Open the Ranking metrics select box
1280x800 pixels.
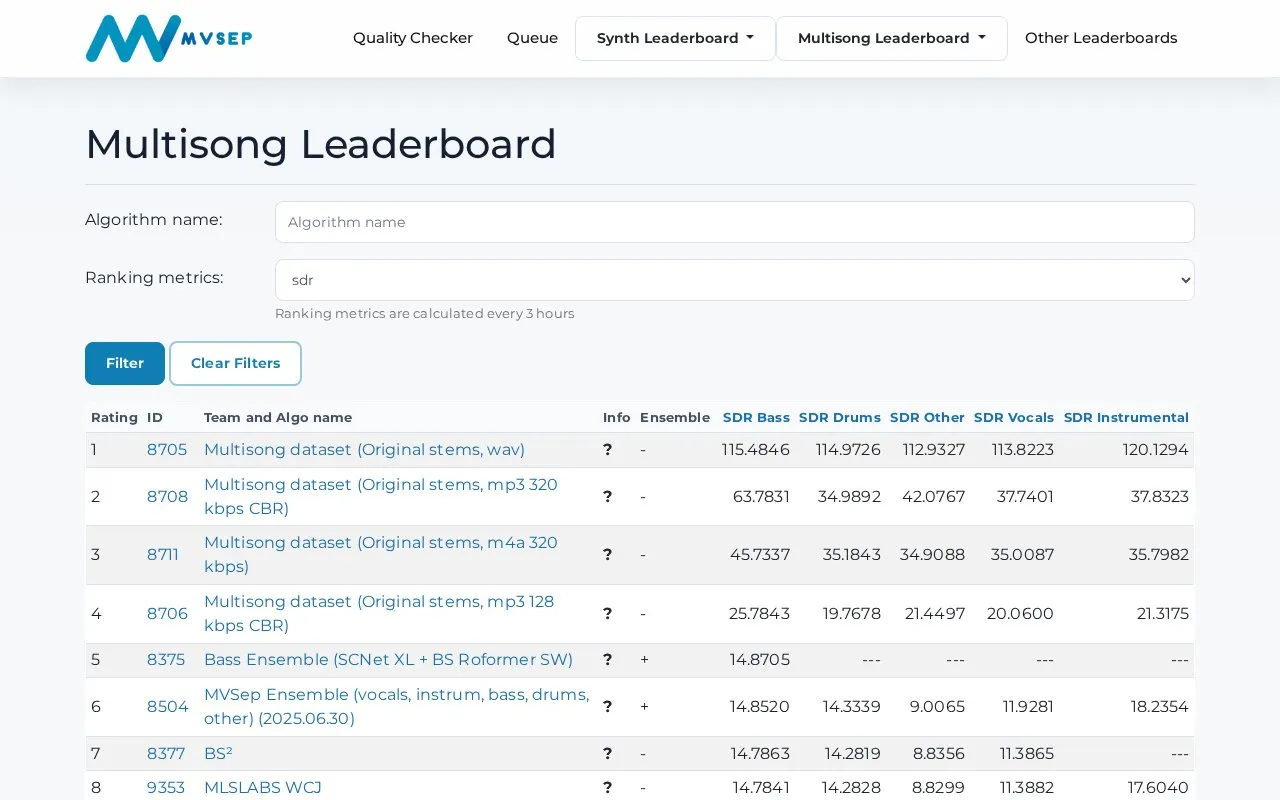735,280
